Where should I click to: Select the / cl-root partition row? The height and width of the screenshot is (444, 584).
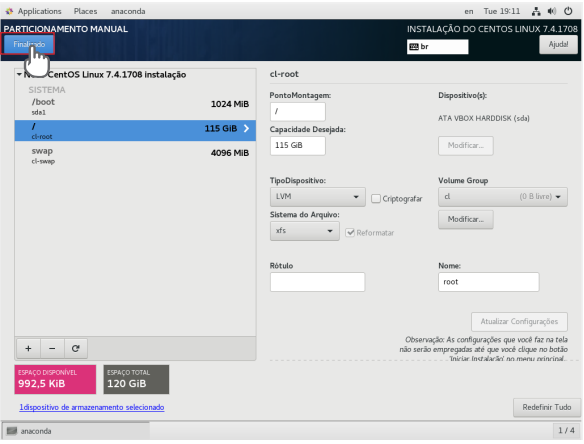coord(135,130)
